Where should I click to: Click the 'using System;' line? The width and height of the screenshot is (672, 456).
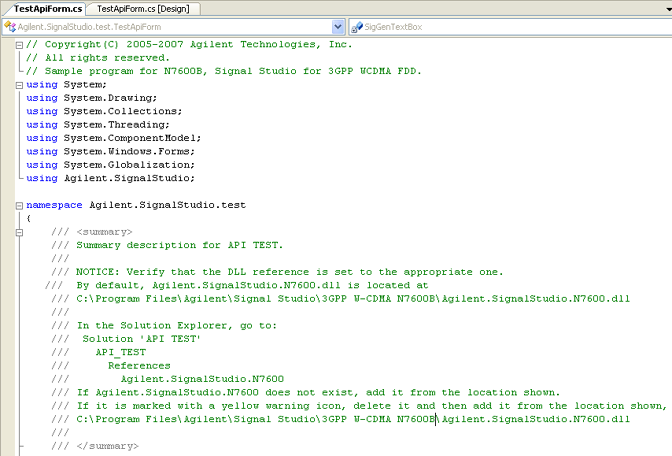point(66,85)
